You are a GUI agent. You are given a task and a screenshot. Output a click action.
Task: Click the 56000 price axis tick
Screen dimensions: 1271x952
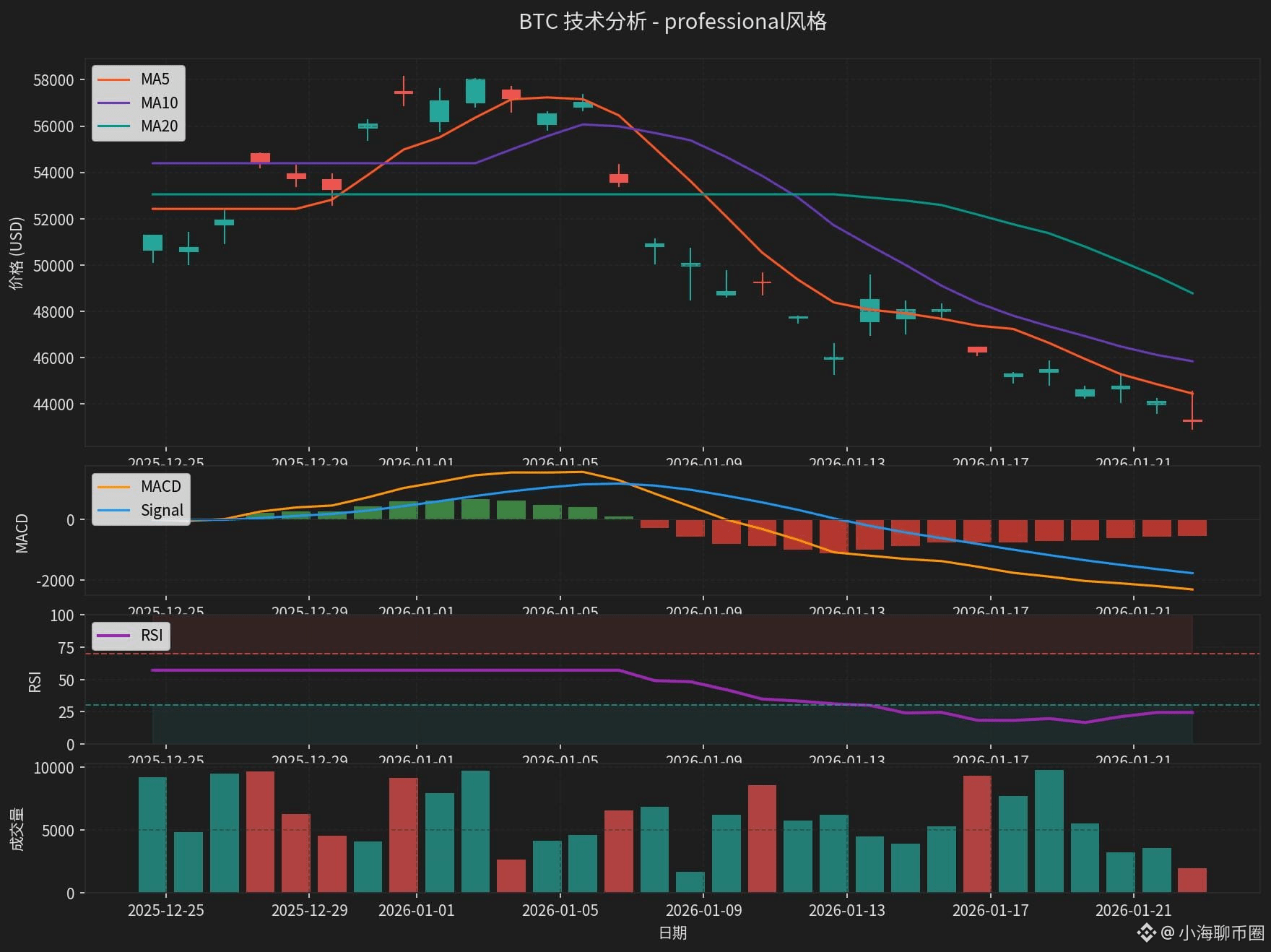pos(53,126)
